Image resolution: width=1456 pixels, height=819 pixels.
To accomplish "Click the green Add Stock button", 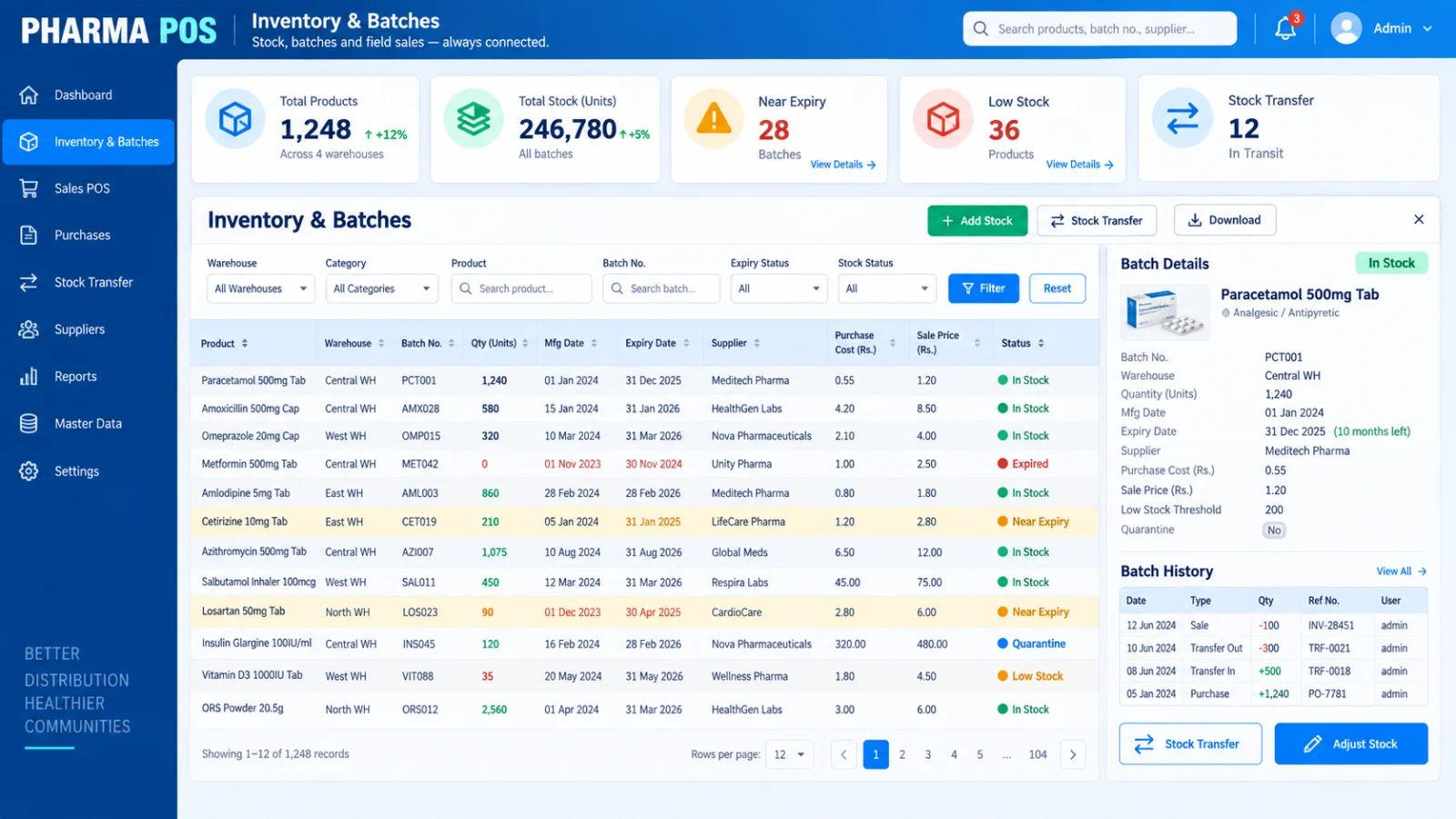I will 977,220.
